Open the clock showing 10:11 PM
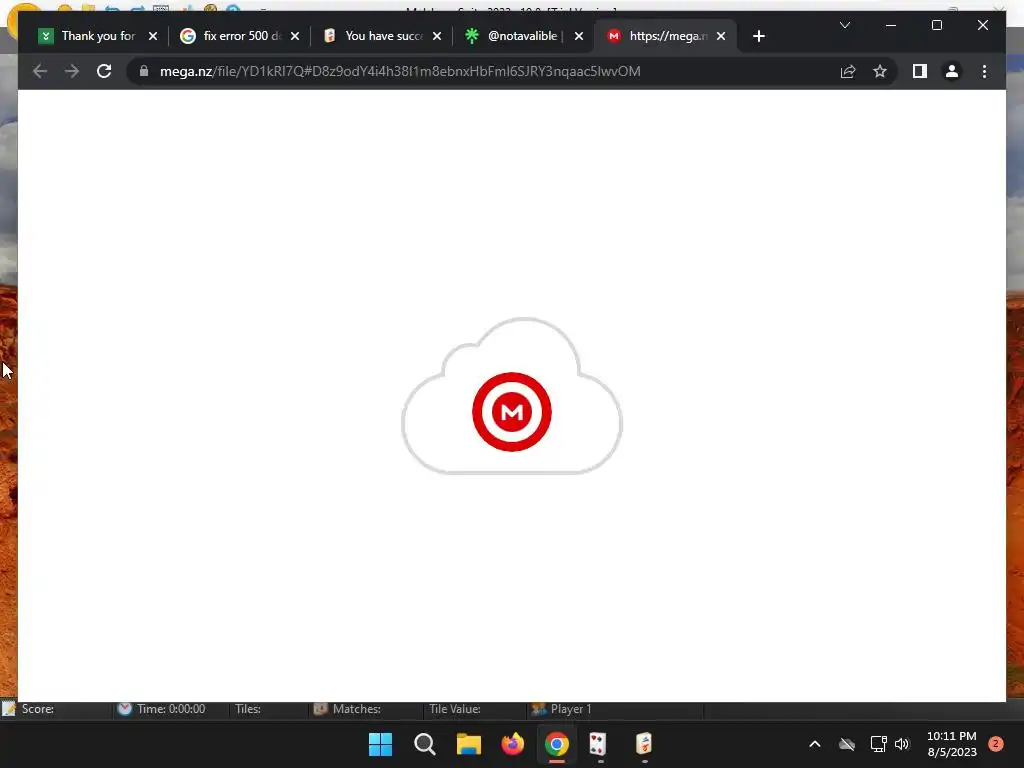The width and height of the screenshot is (1024, 768). [x=952, y=744]
